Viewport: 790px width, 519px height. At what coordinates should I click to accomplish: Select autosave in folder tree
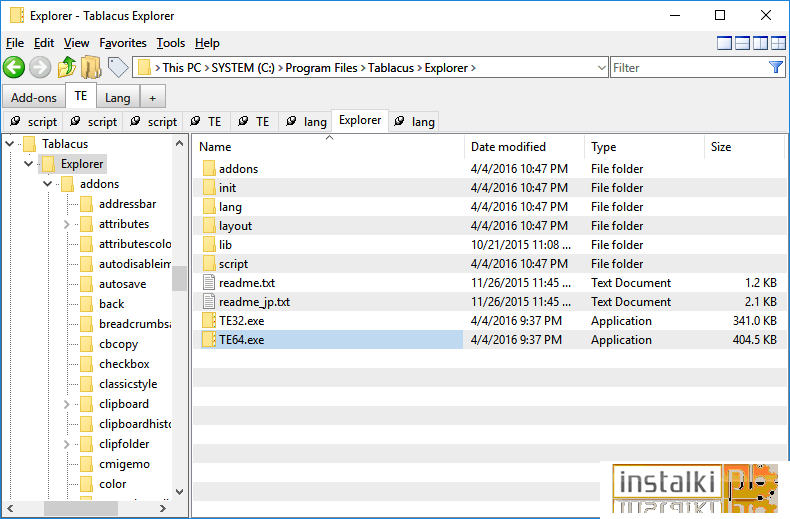click(x=122, y=284)
